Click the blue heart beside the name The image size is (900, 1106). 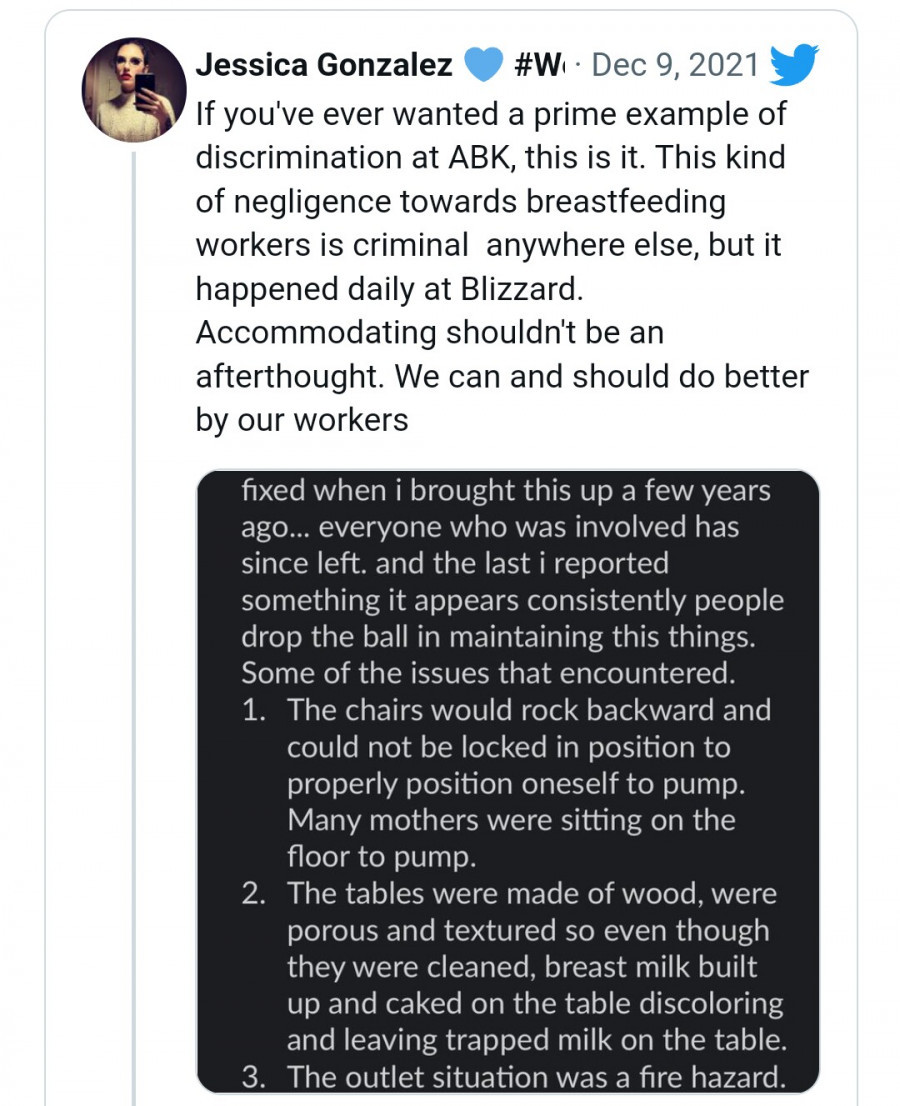point(485,66)
